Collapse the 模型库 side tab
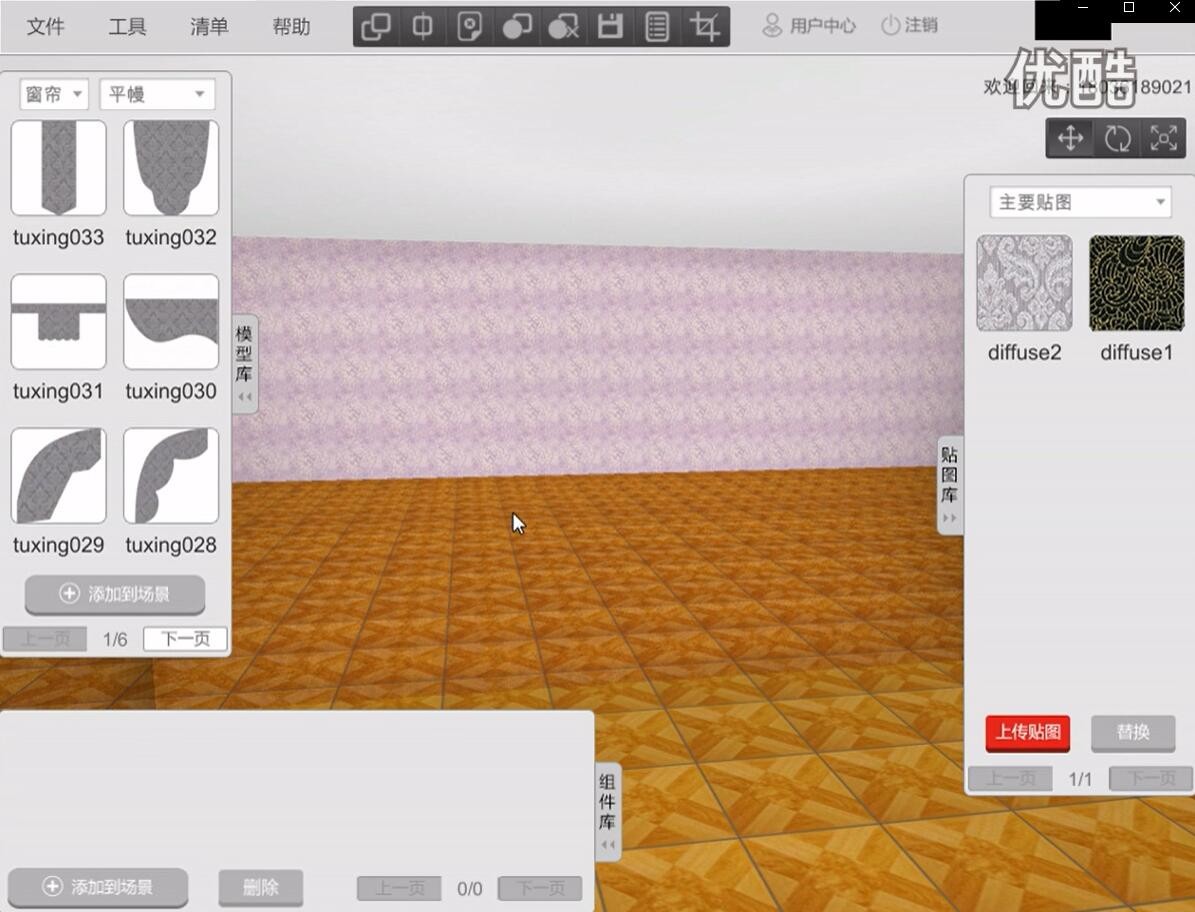Image resolution: width=1195 pixels, height=912 pixels. [245, 364]
